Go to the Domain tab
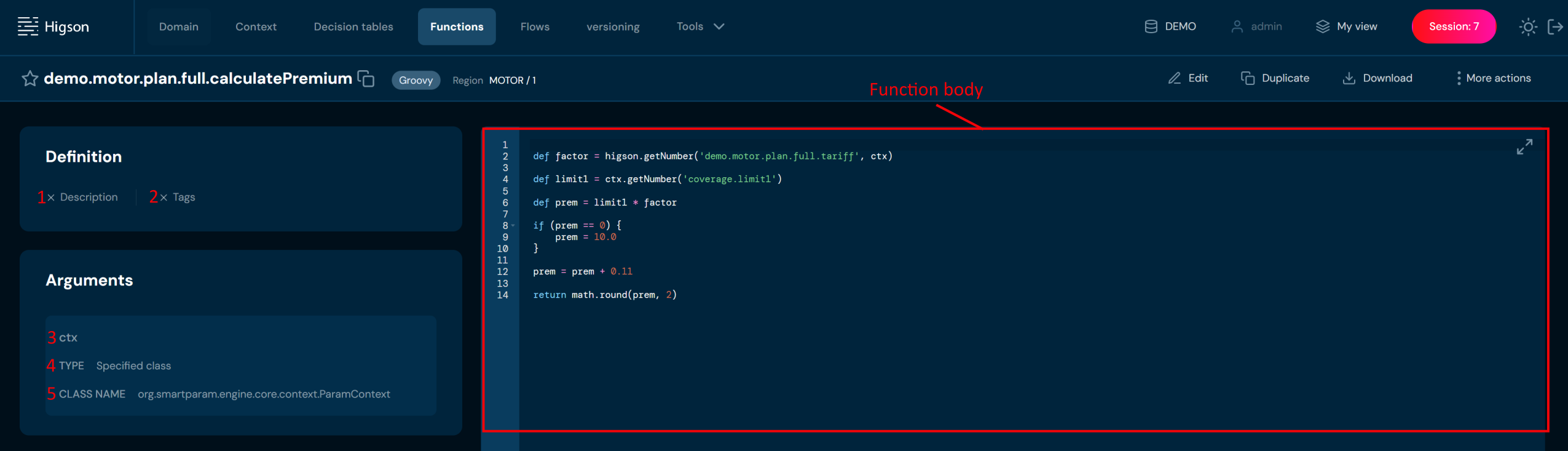 pyautogui.click(x=178, y=26)
